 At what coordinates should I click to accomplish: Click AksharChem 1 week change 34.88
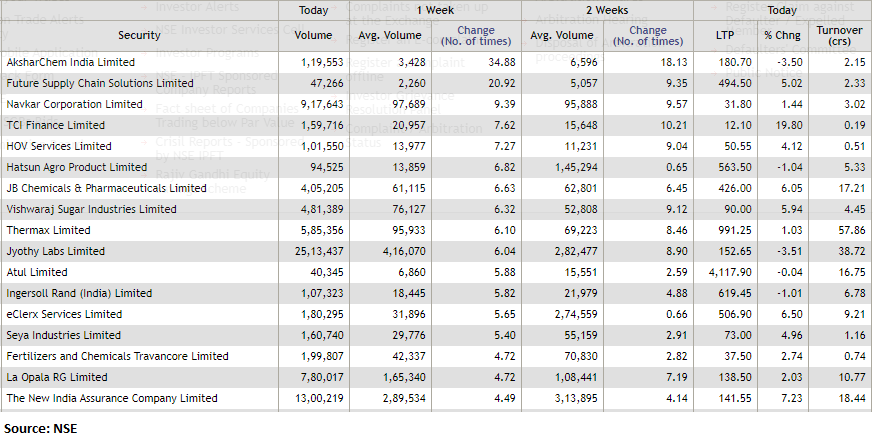click(x=502, y=62)
